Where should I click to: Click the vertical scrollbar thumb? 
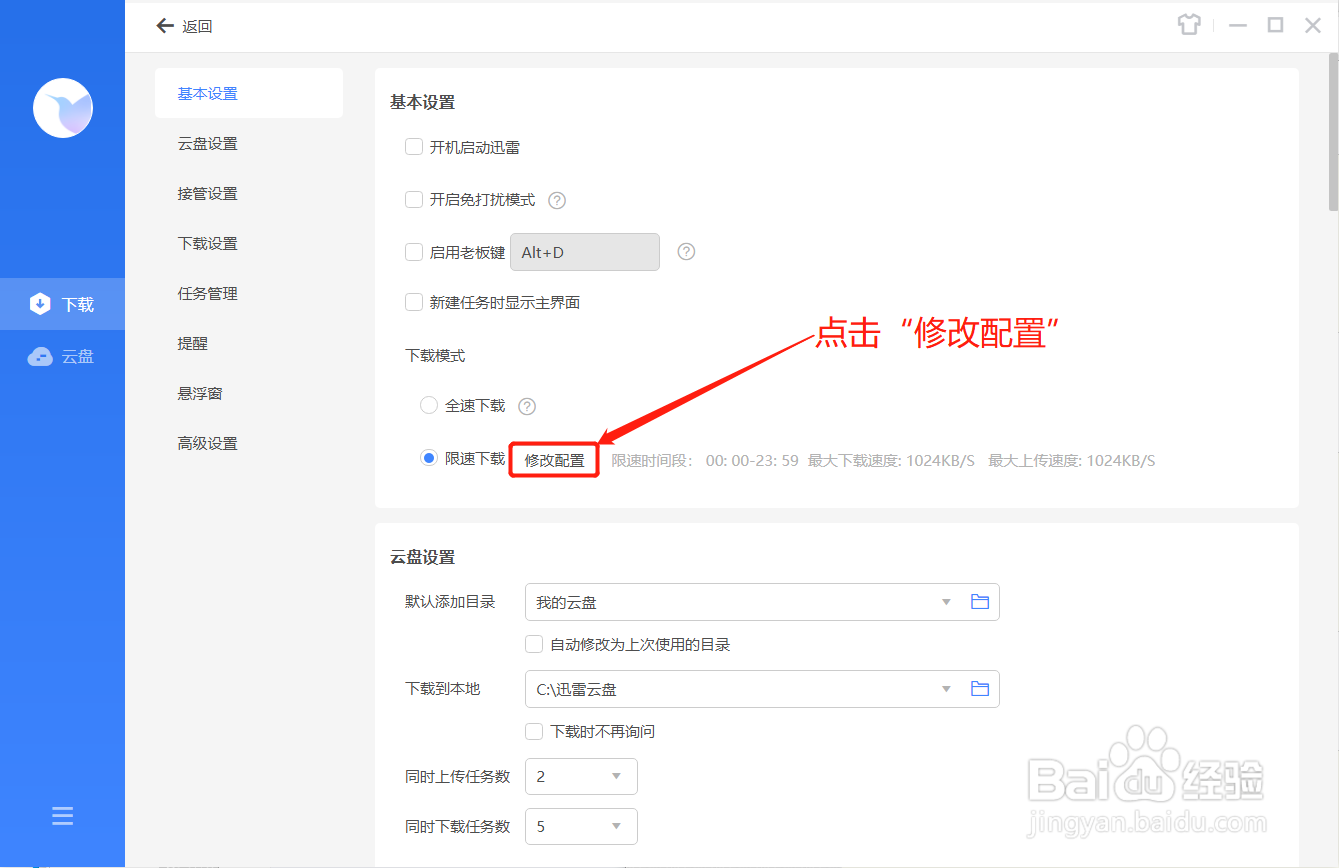point(1333,130)
